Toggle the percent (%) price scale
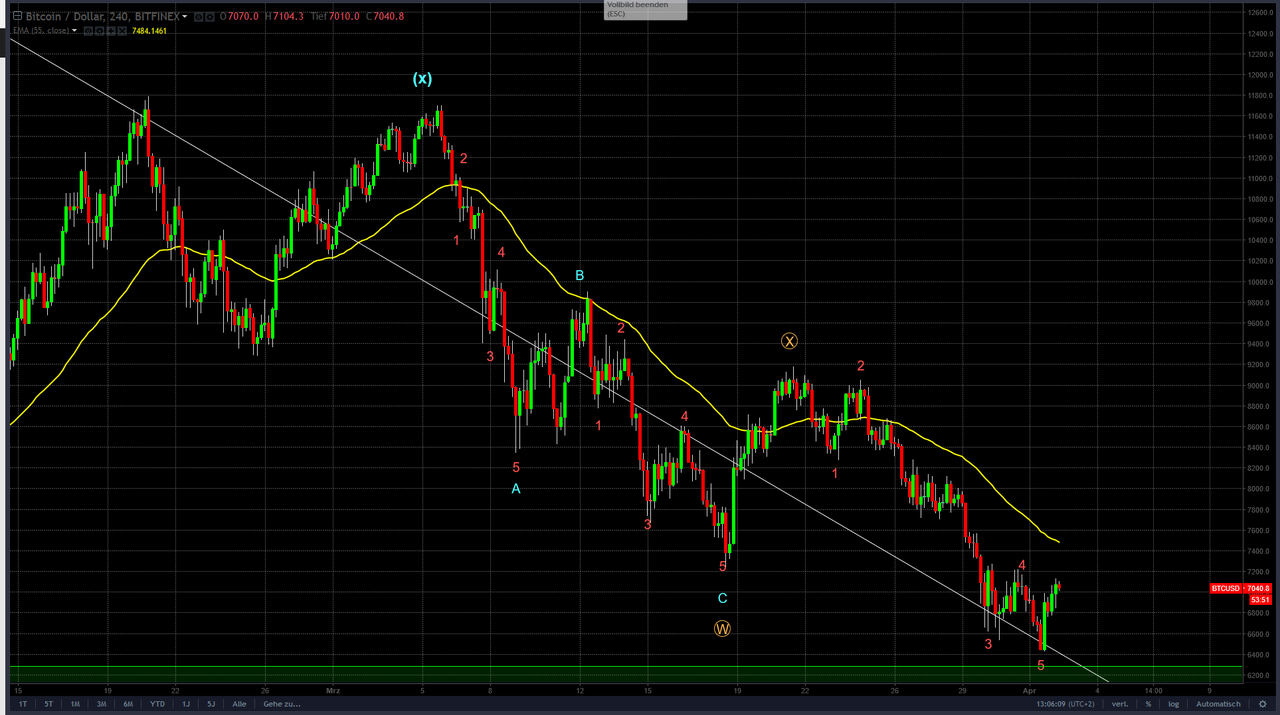The height and width of the screenshot is (715, 1280). pyautogui.click(x=1148, y=704)
